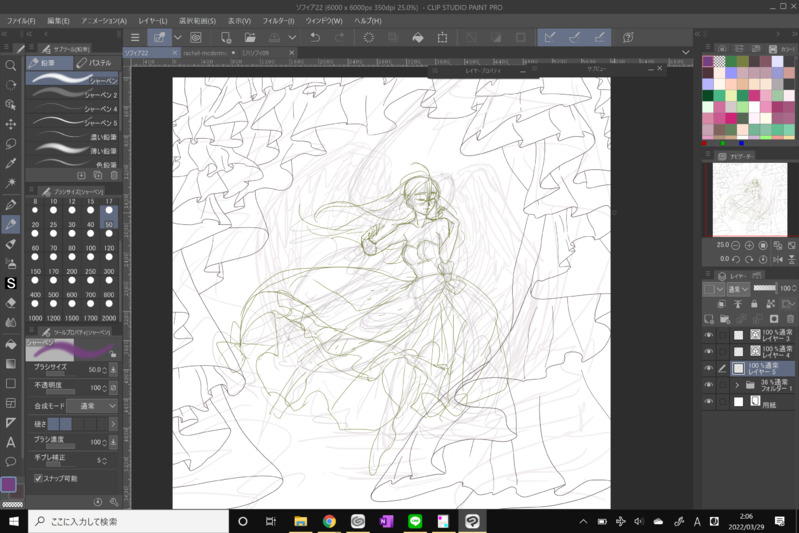Select the Eraser tool
799x533 pixels.
pyautogui.click(x=11, y=303)
